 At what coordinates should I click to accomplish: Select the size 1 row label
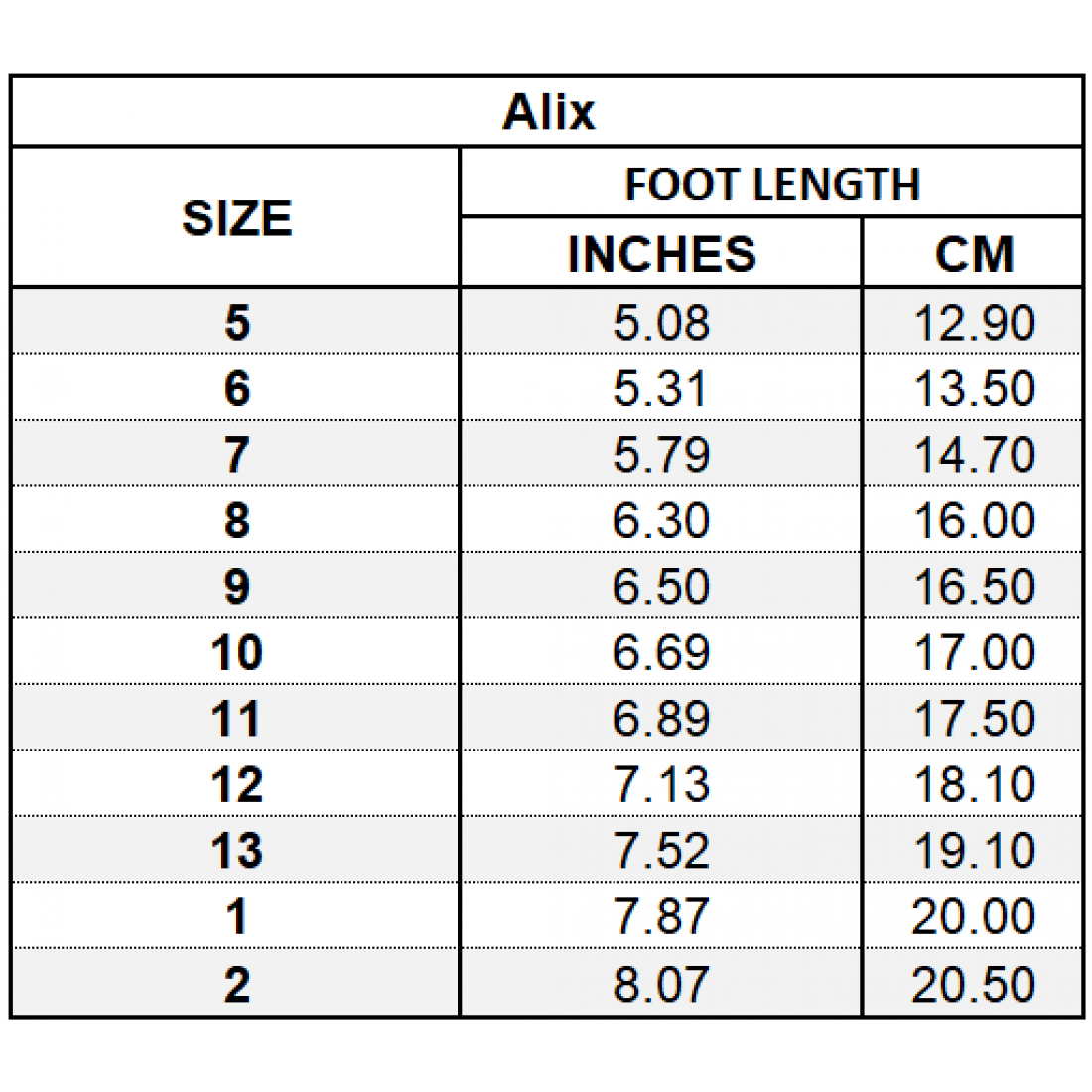point(236,916)
